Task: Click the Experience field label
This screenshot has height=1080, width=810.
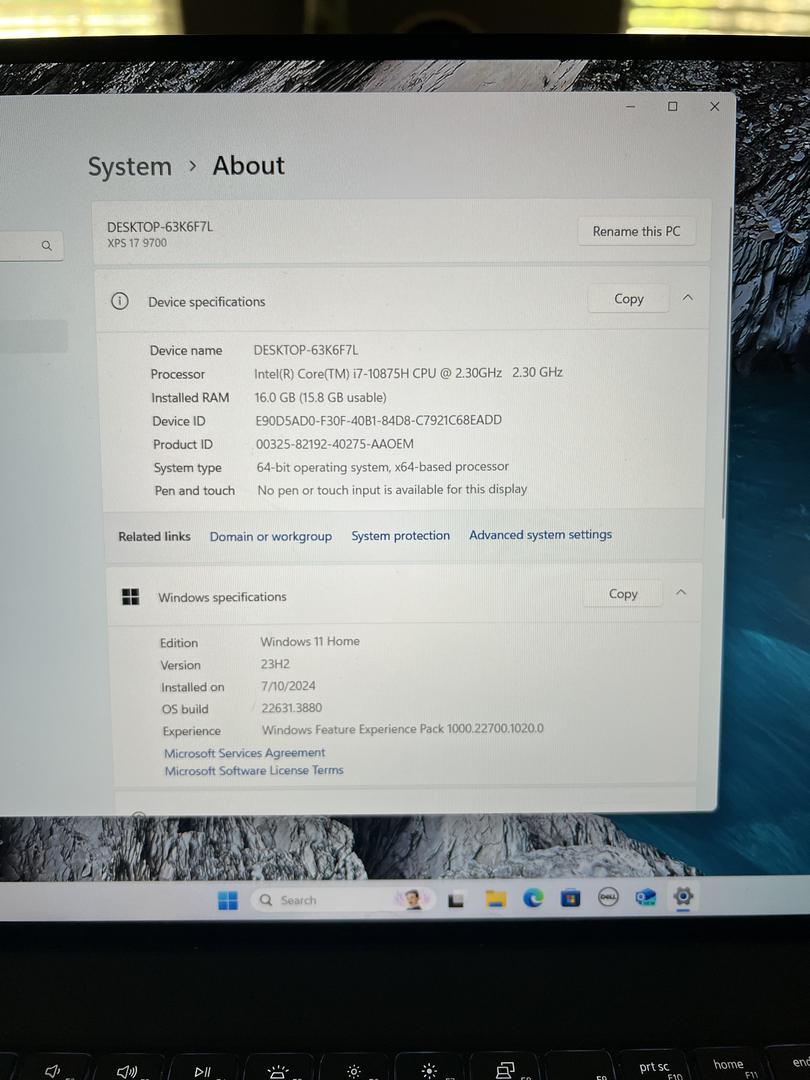Action: coord(191,731)
